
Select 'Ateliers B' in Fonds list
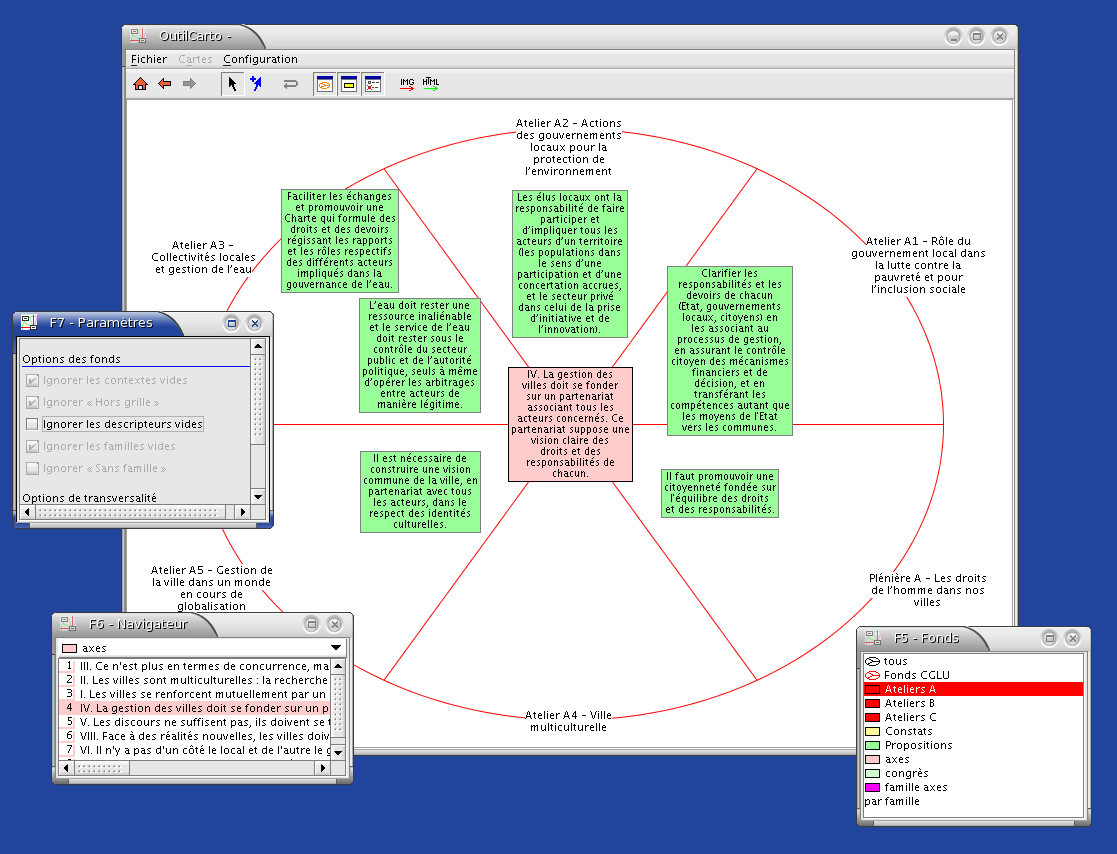909,703
